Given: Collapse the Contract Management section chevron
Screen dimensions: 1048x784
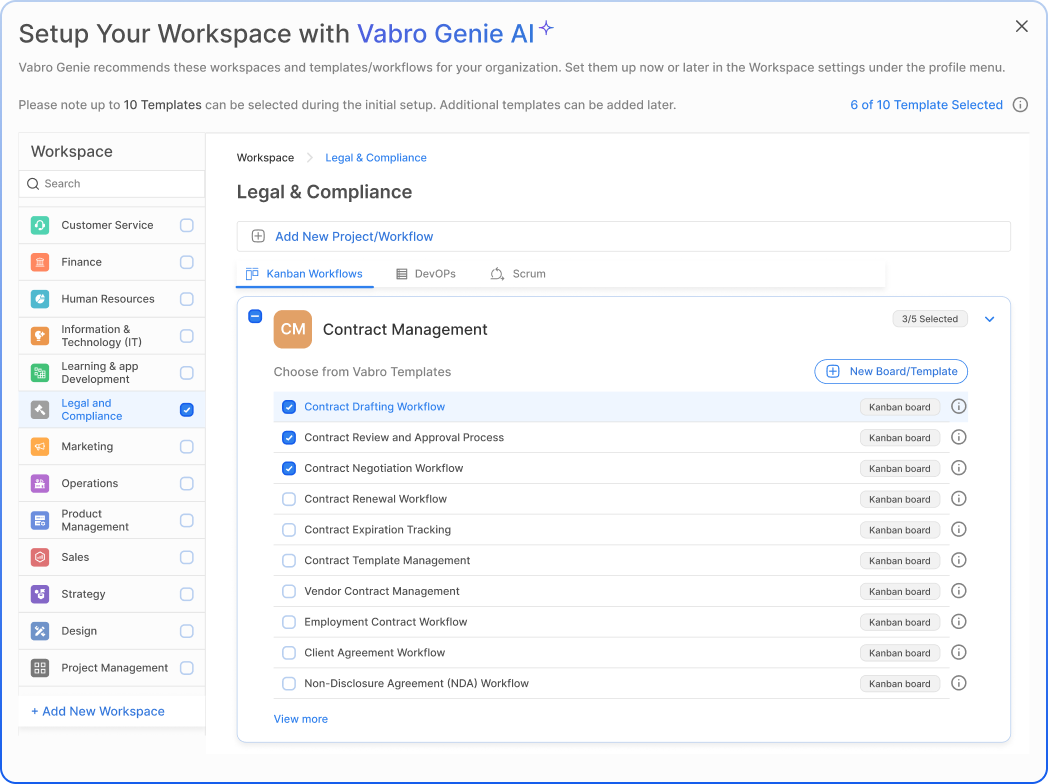Looking at the screenshot, I should pos(990,319).
